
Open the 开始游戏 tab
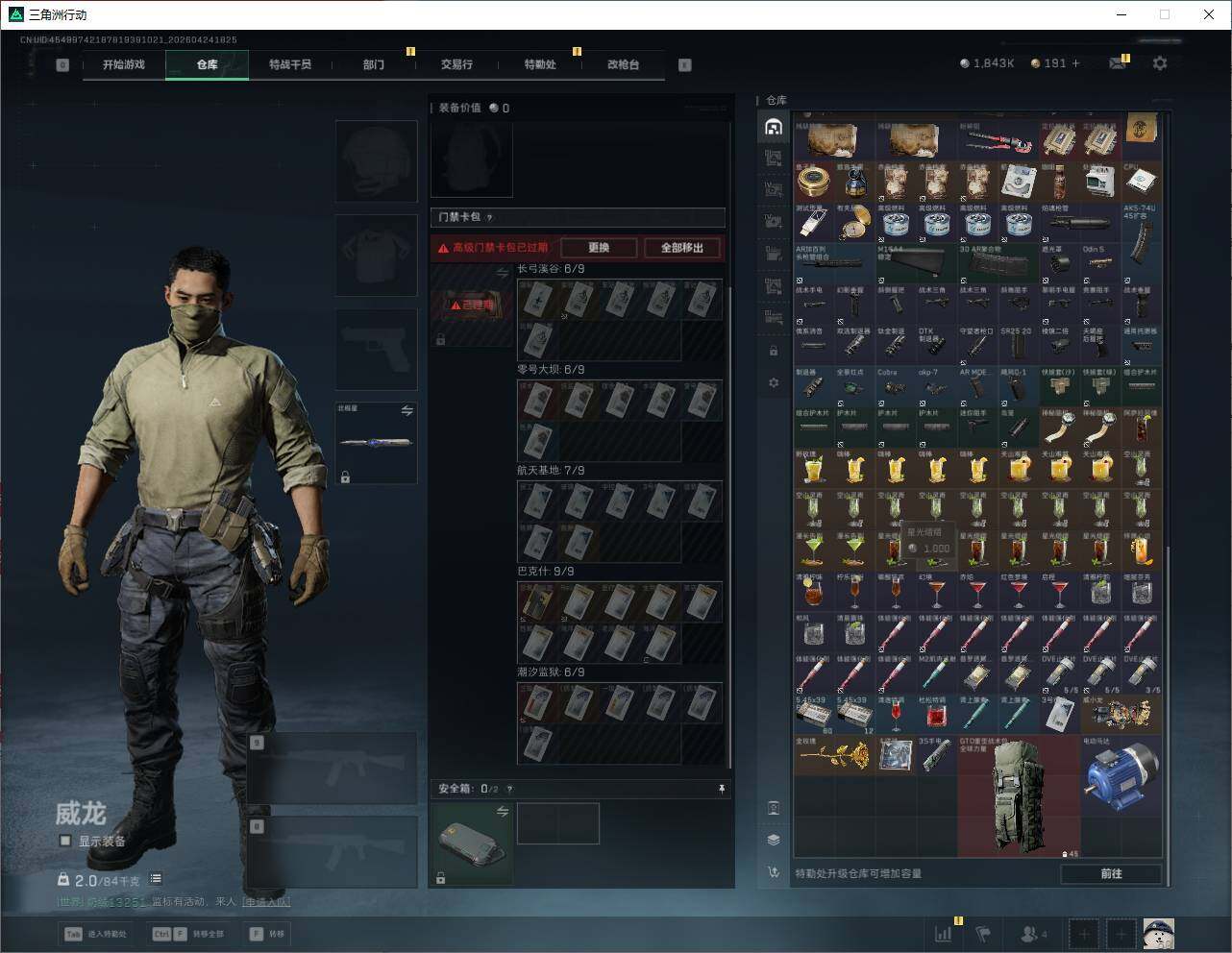[x=124, y=64]
